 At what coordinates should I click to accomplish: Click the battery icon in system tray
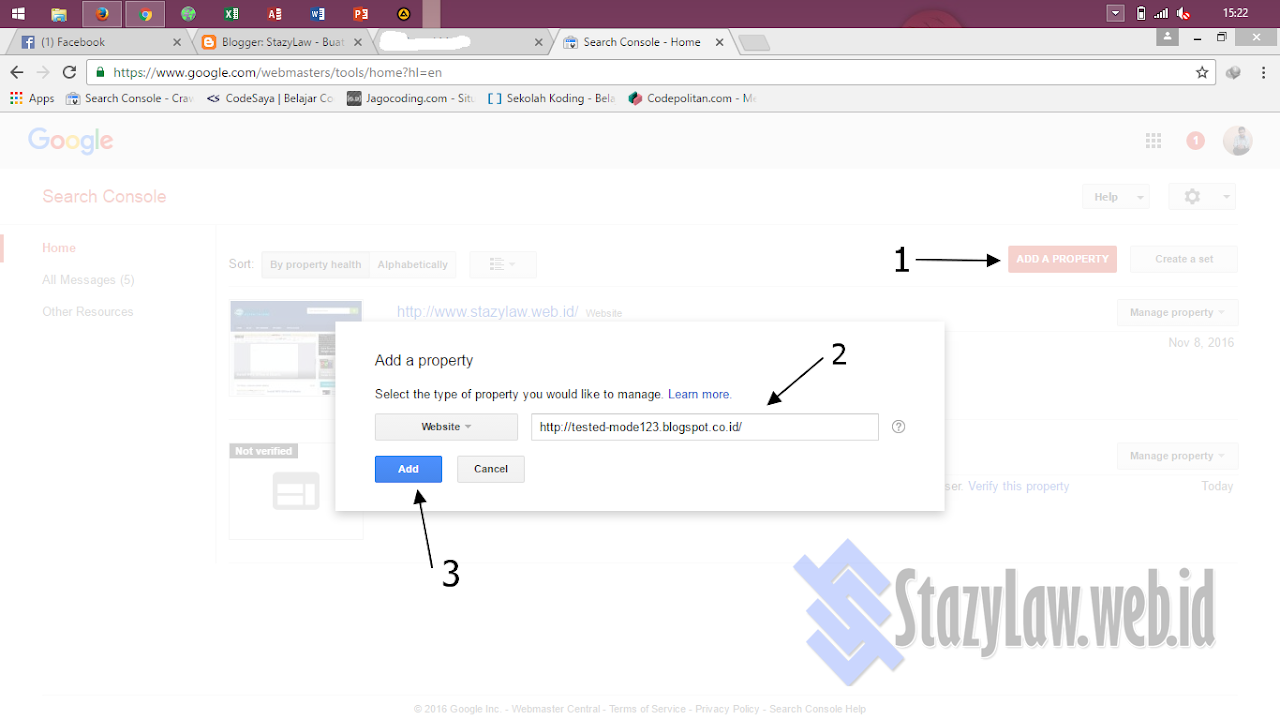click(1141, 13)
